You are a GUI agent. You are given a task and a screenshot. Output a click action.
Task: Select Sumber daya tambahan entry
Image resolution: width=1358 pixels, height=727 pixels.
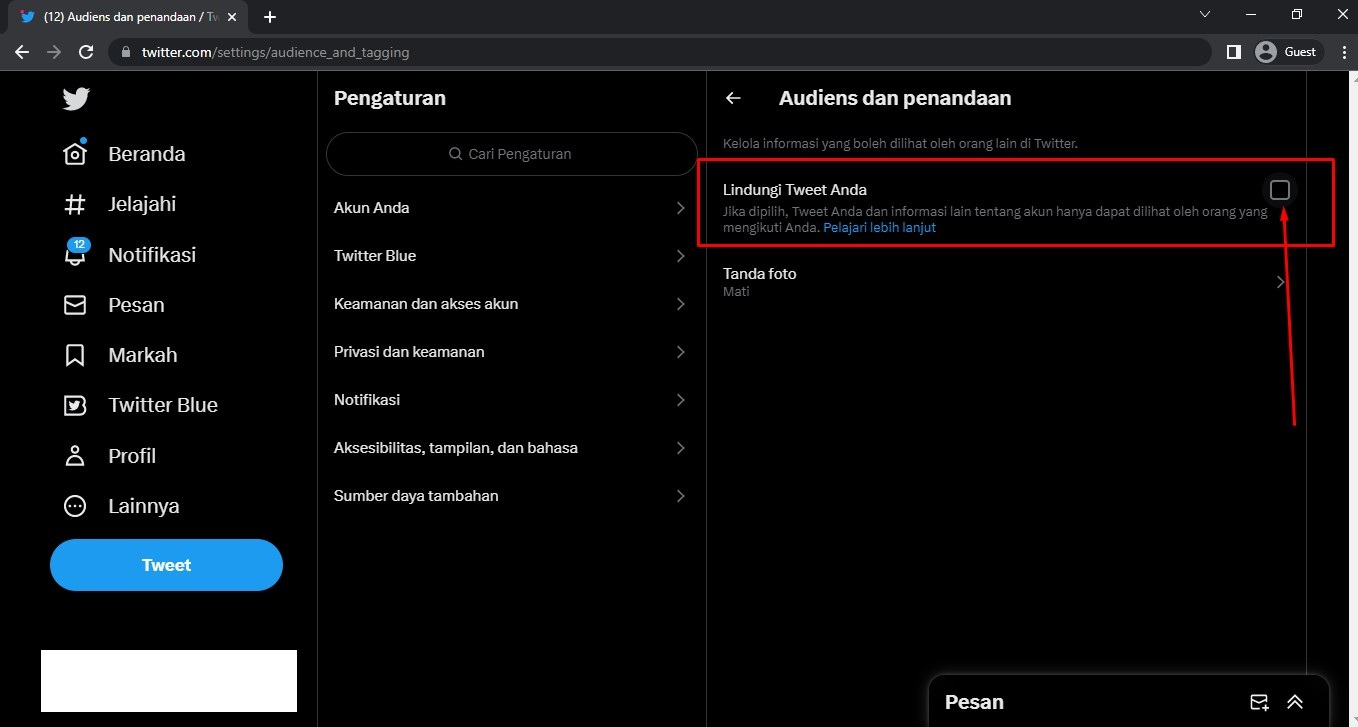(x=512, y=496)
